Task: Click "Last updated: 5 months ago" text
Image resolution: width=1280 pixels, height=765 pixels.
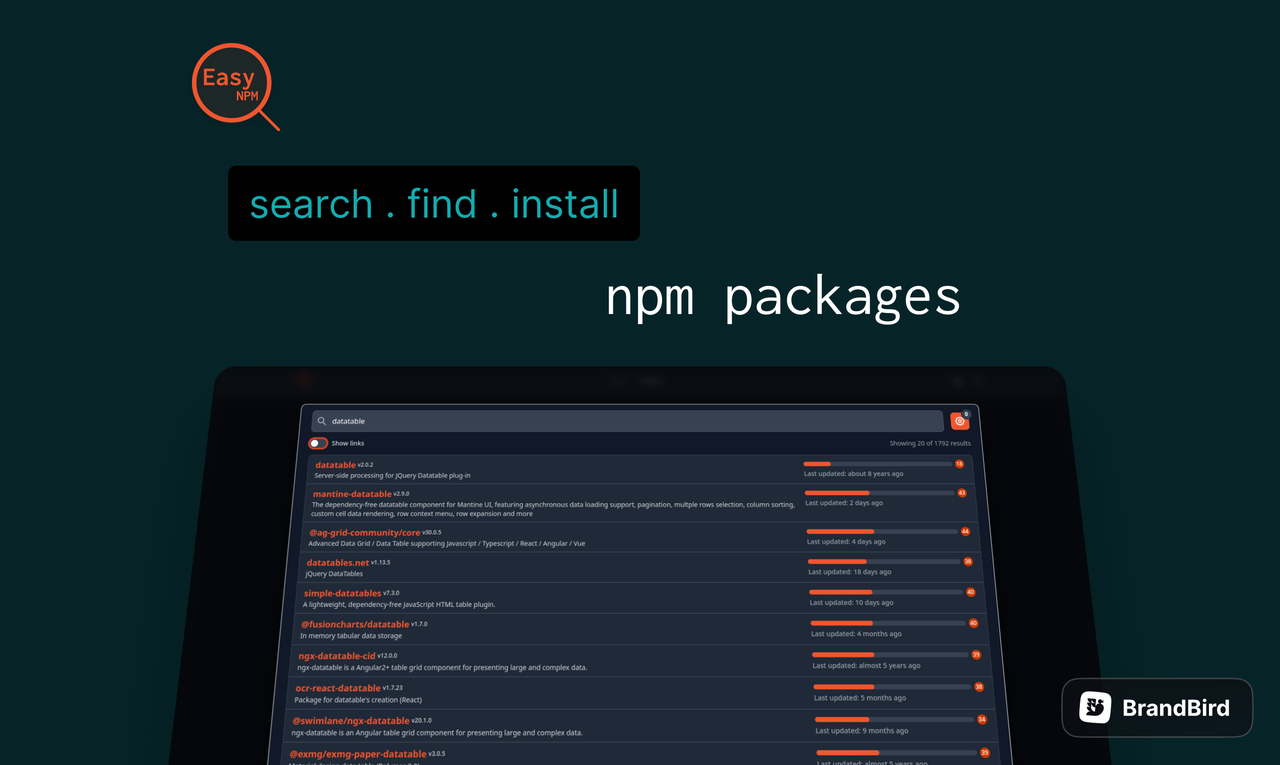Action: pos(861,698)
